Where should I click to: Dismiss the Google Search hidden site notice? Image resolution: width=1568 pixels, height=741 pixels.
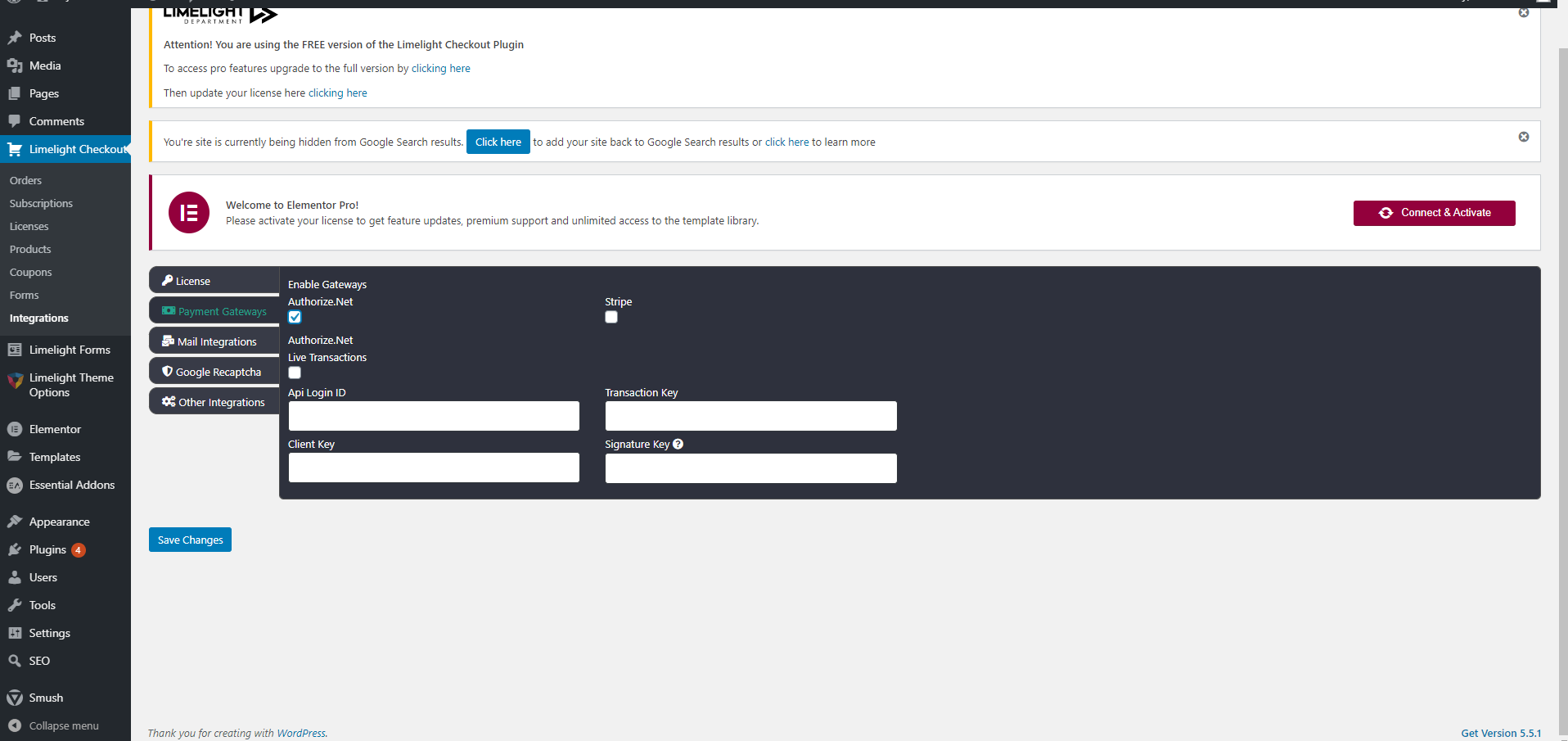point(1523,137)
